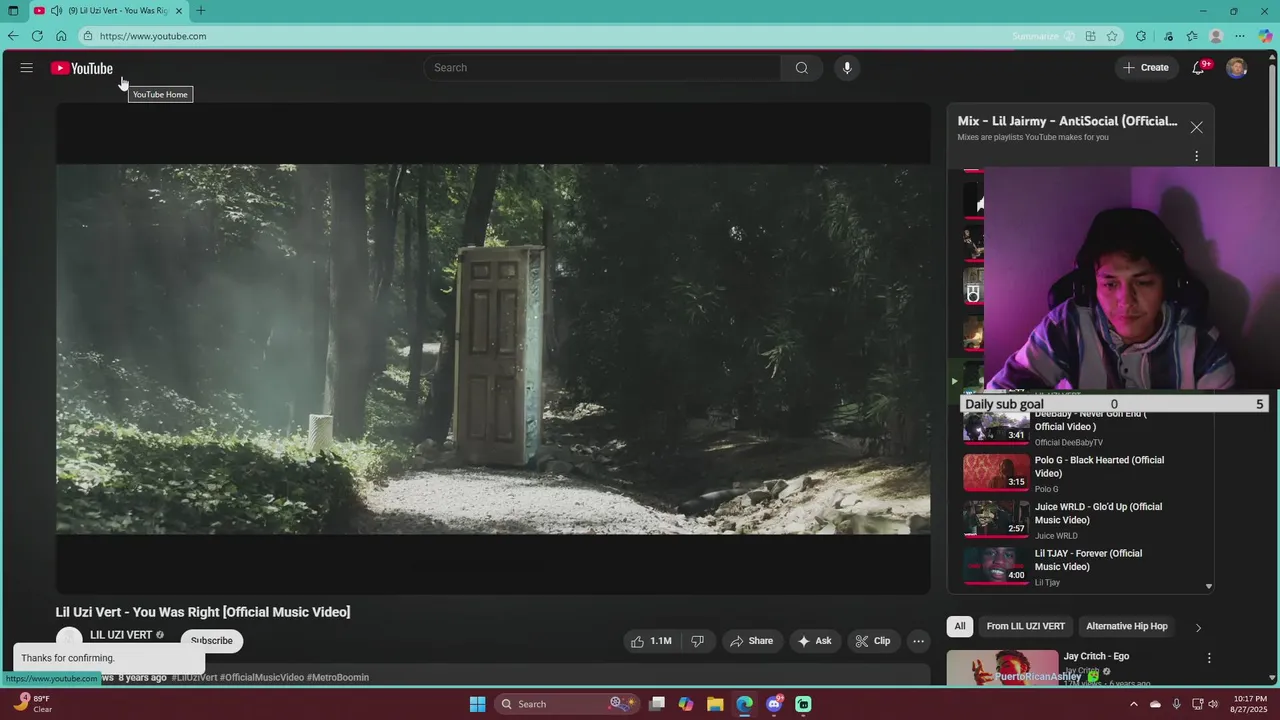Click the YouTube search magnifier button
1280x720 pixels.
coord(801,68)
